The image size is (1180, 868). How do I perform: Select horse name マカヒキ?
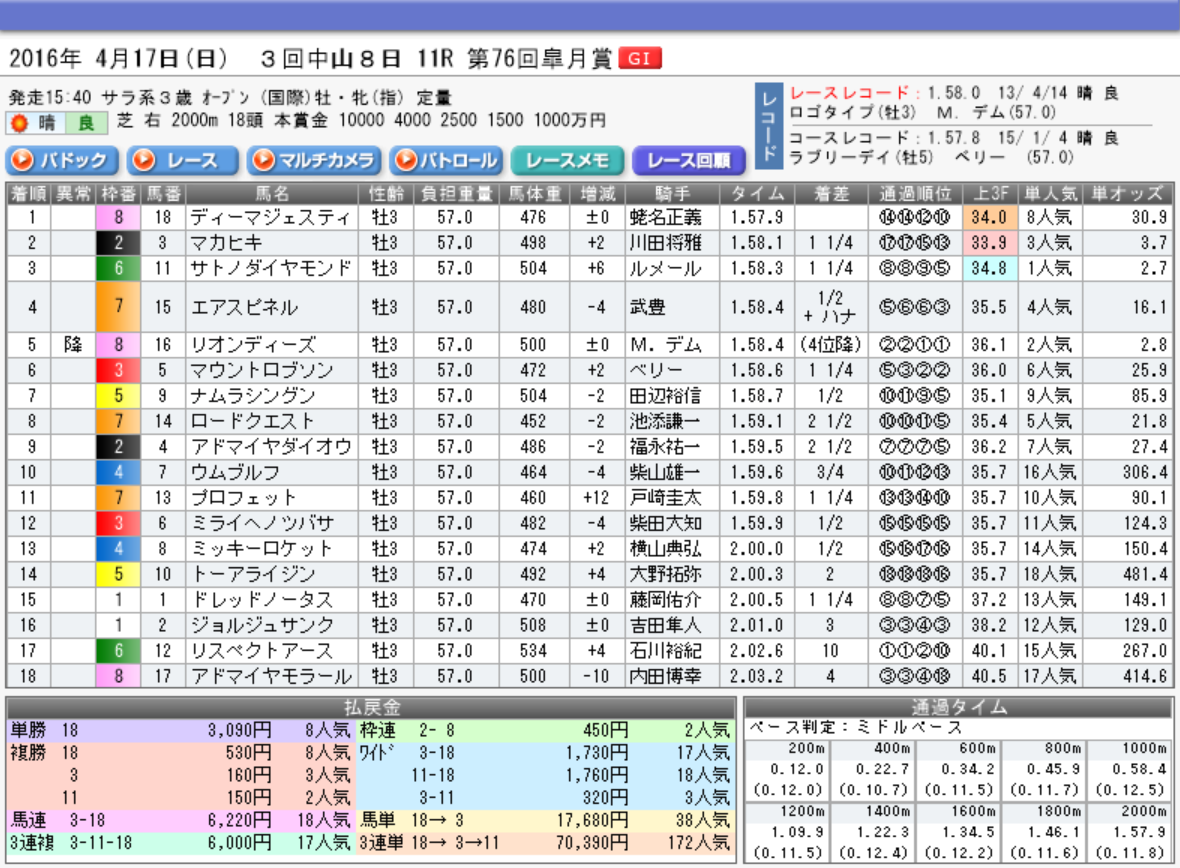point(227,243)
